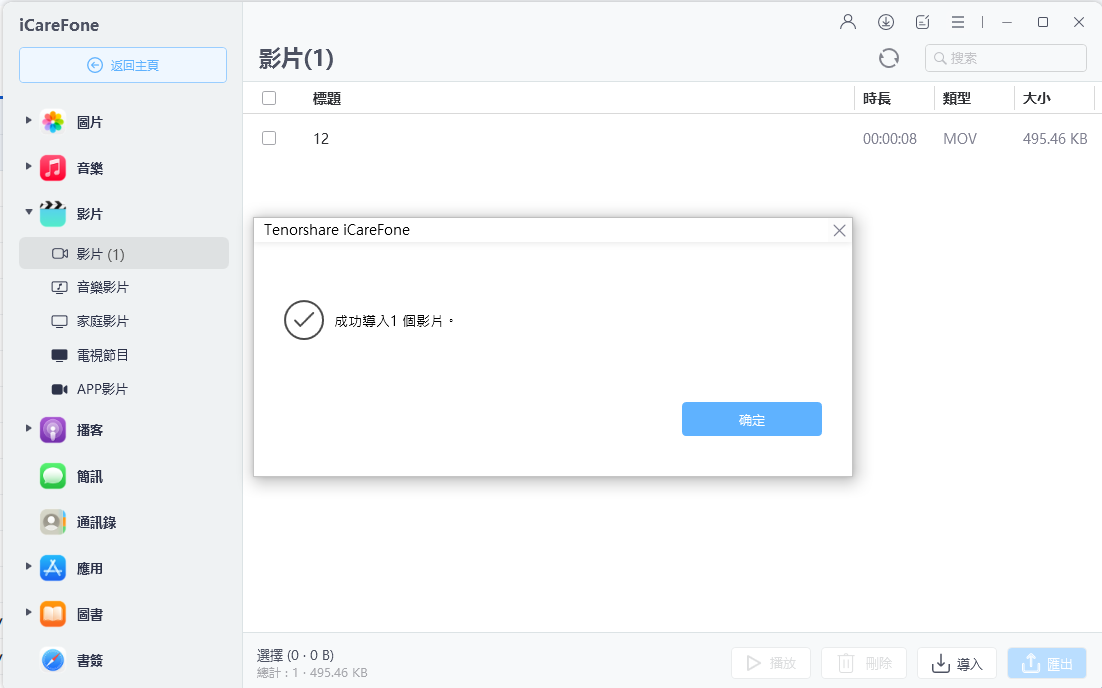
Task: Click the success checkmark icon in dialog
Action: tap(304, 320)
